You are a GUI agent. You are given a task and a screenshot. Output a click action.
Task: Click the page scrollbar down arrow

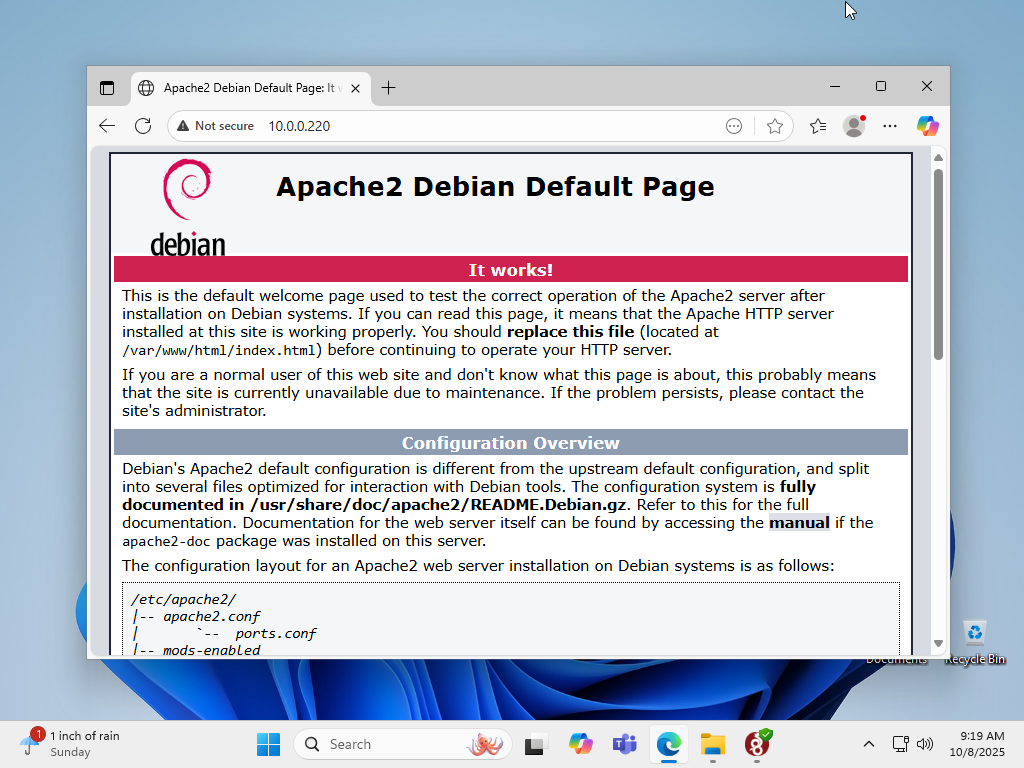[938, 643]
